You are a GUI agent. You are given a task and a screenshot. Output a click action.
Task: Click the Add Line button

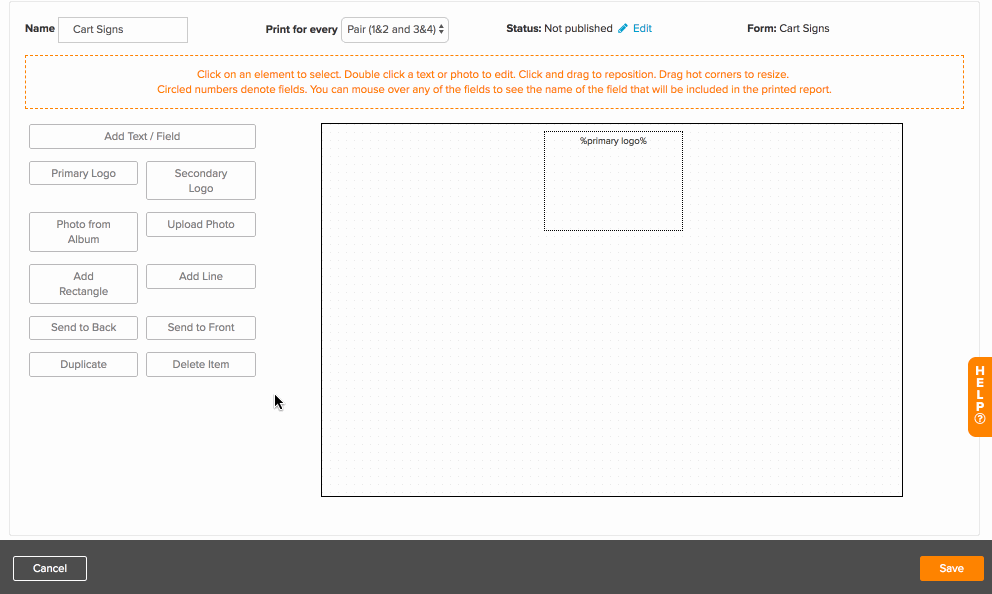[201, 276]
